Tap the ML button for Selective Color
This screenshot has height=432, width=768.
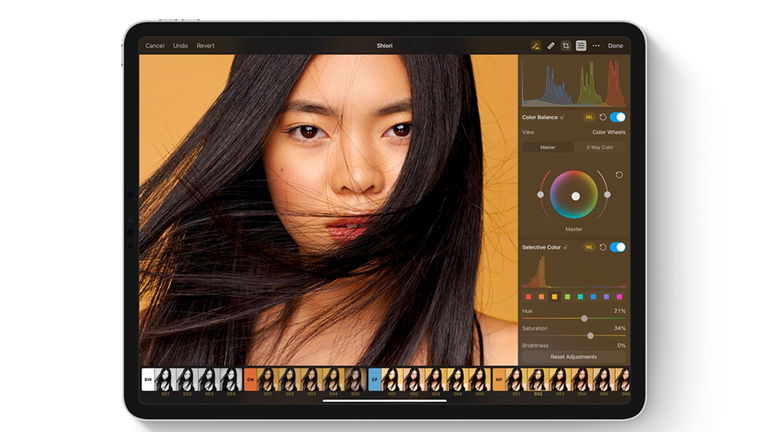pos(589,247)
